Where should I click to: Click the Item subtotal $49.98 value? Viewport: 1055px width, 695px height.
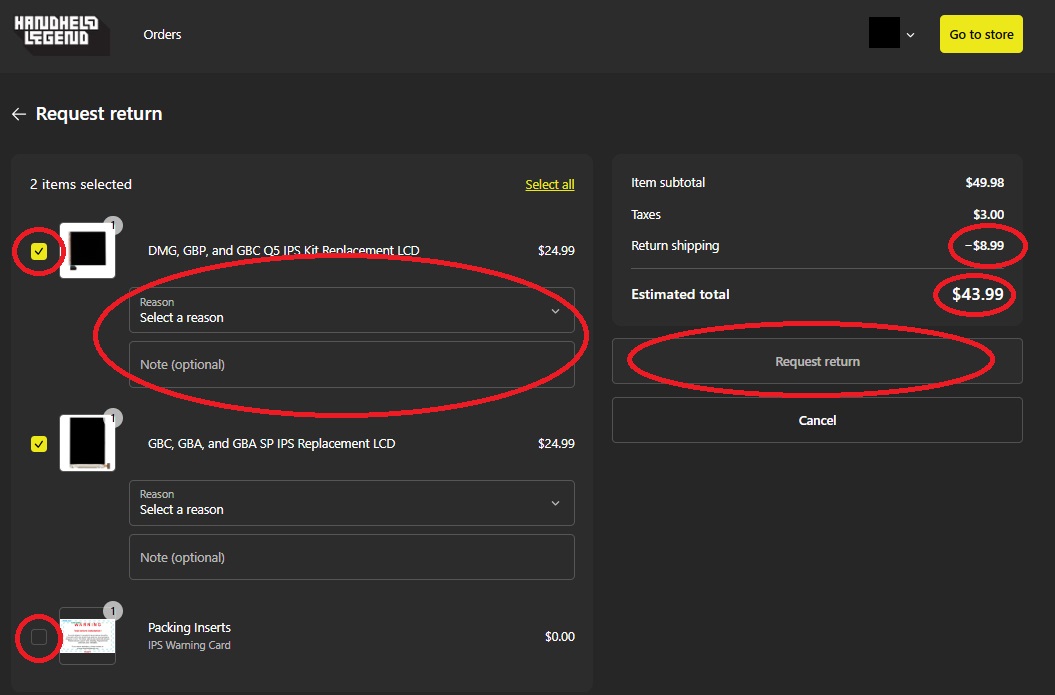[984, 182]
